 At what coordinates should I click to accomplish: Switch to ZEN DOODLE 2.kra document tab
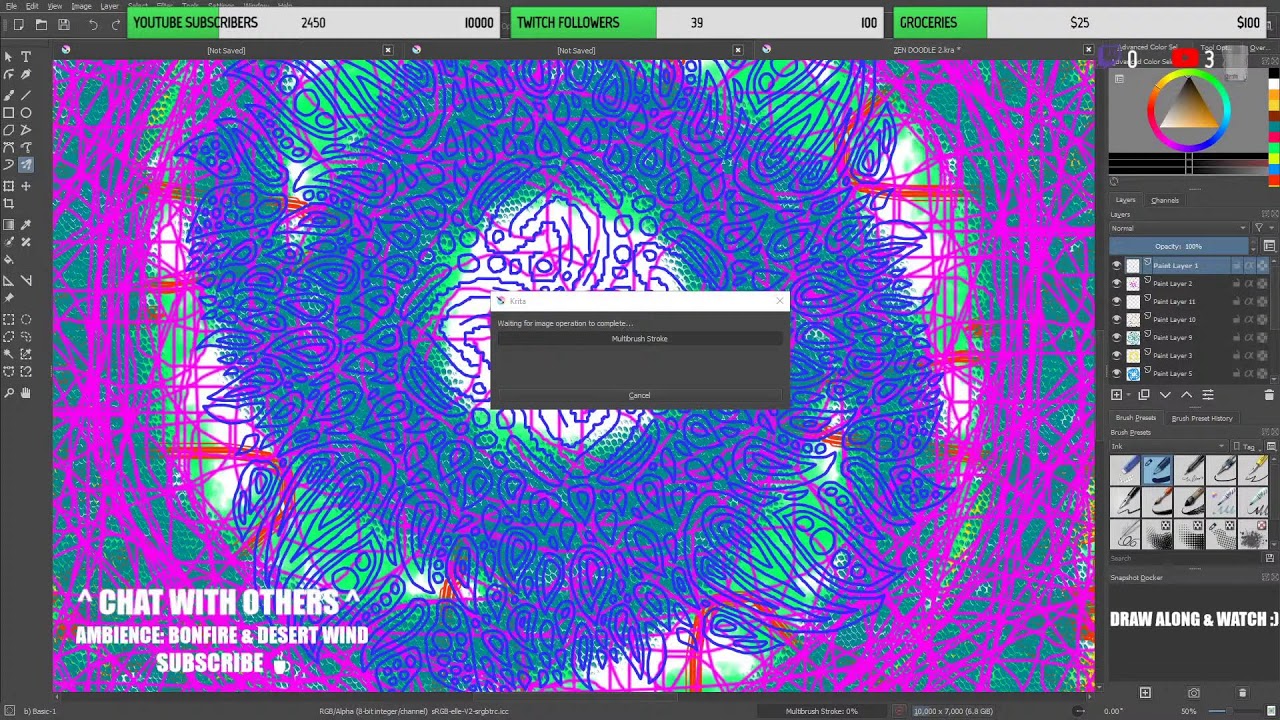click(927, 50)
